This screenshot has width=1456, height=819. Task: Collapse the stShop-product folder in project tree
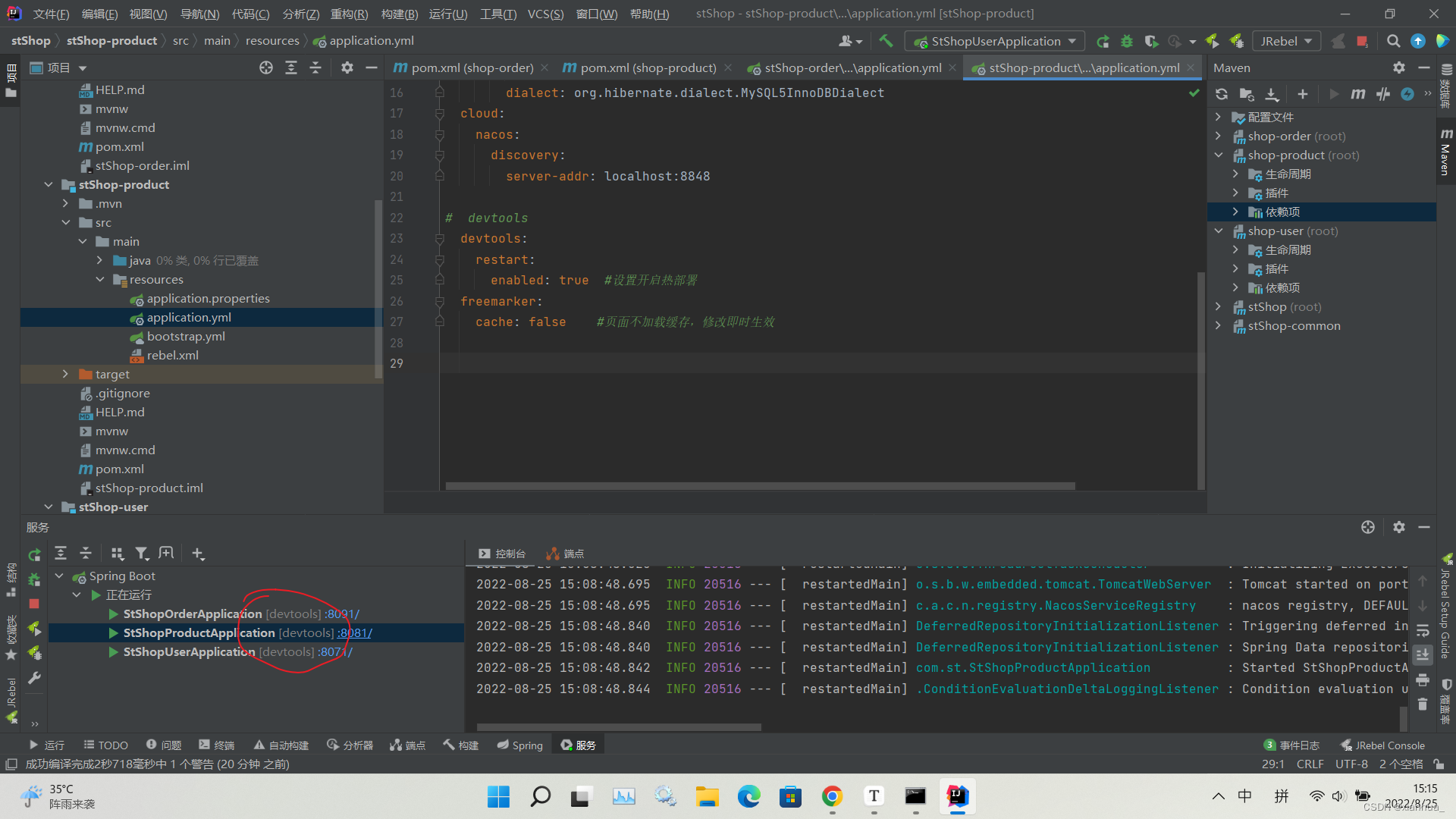tap(49, 184)
